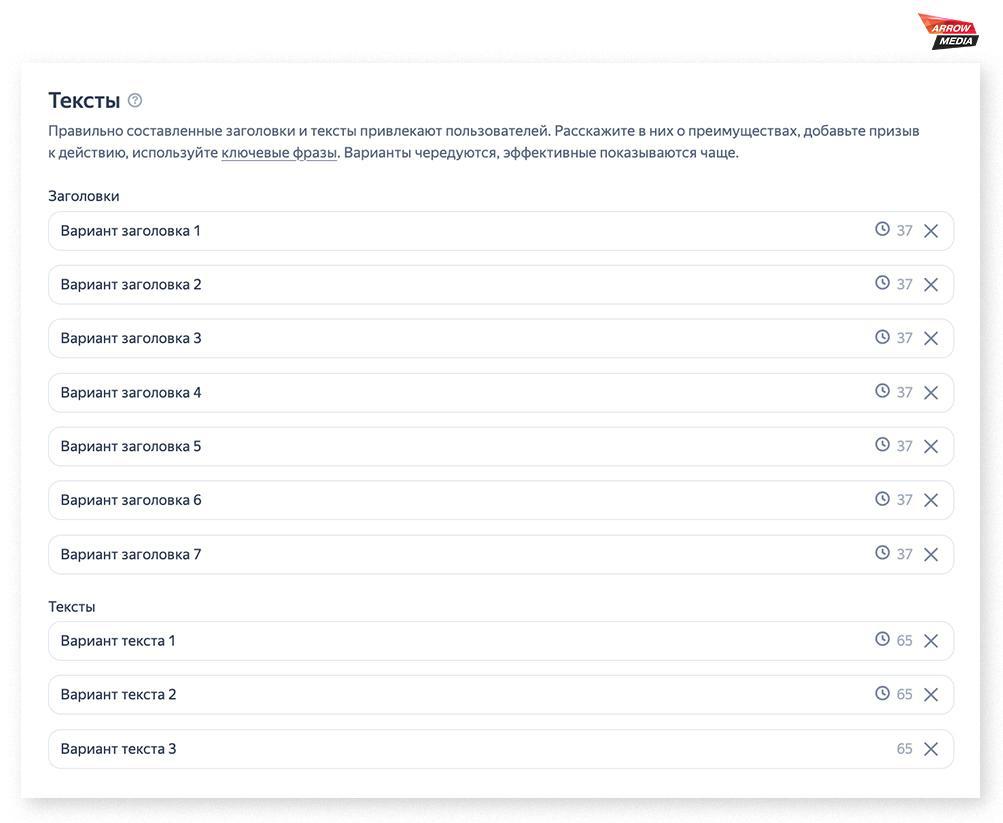The height and width of the screenshot is (823, 1003).
Task: Click into the Вариант заголовка 4 field
Action: 450,393
